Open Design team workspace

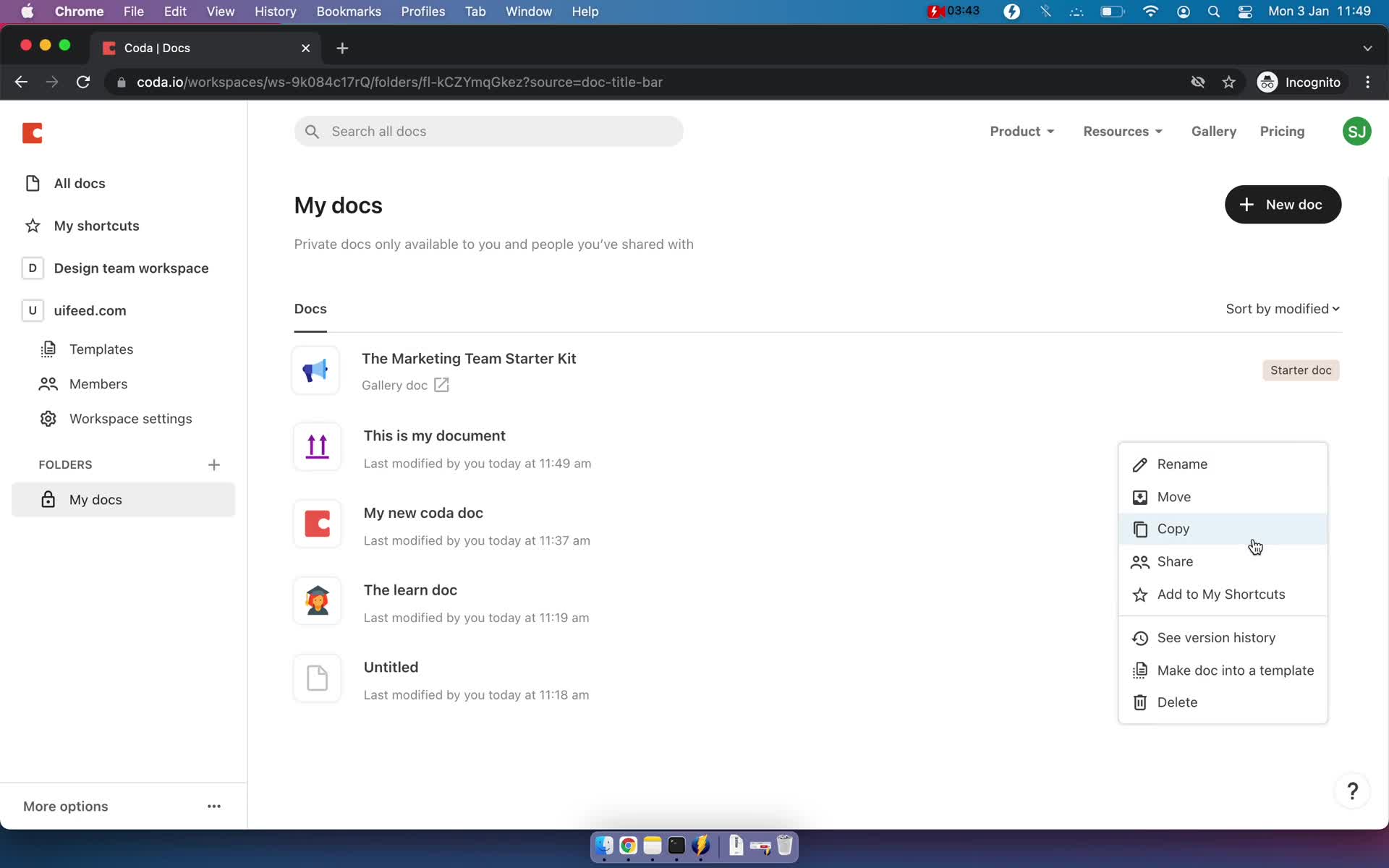(x=131, y=268)
